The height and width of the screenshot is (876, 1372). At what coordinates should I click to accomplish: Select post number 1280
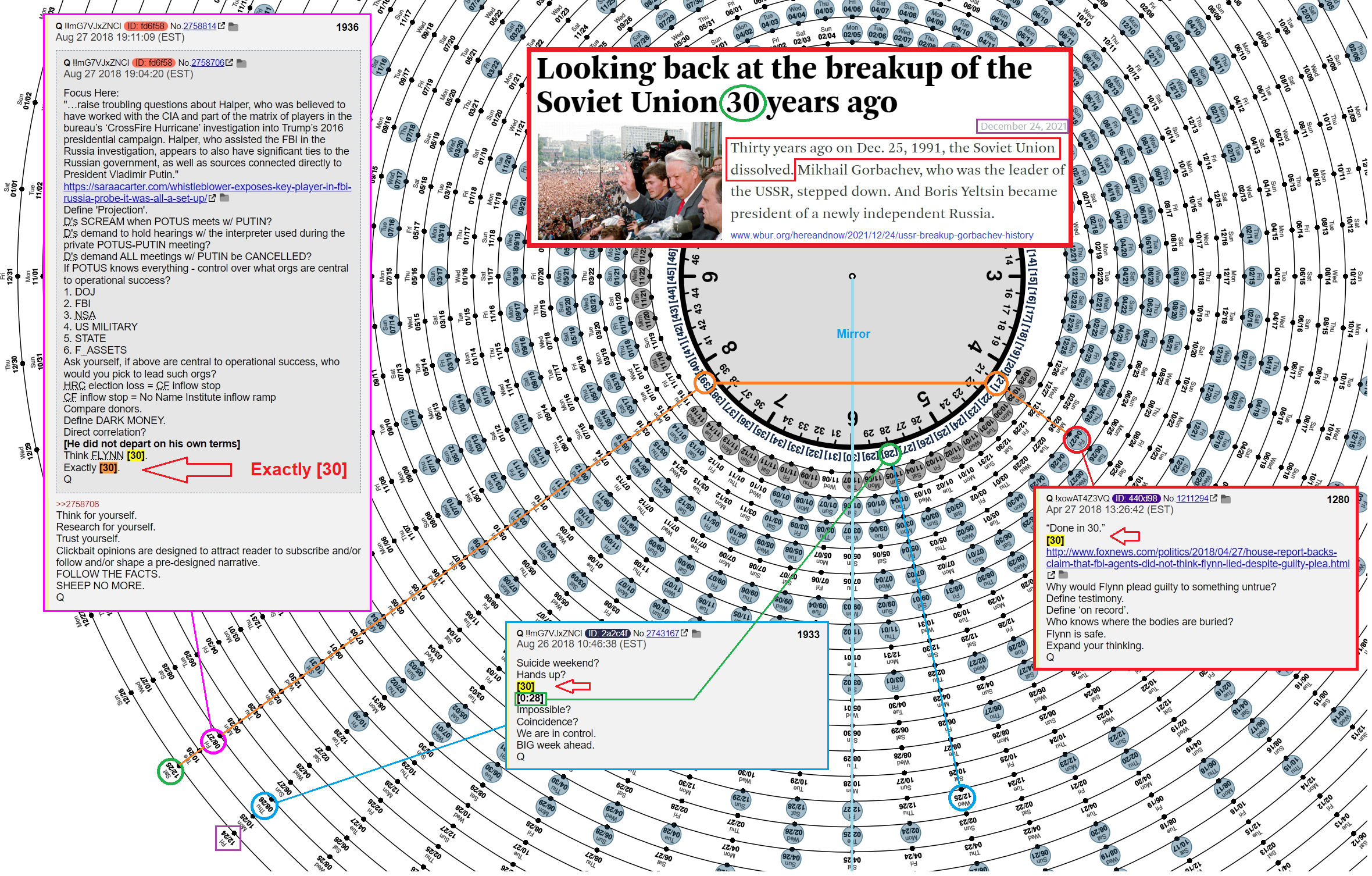pyautogui.click(x=1338, y=500)
